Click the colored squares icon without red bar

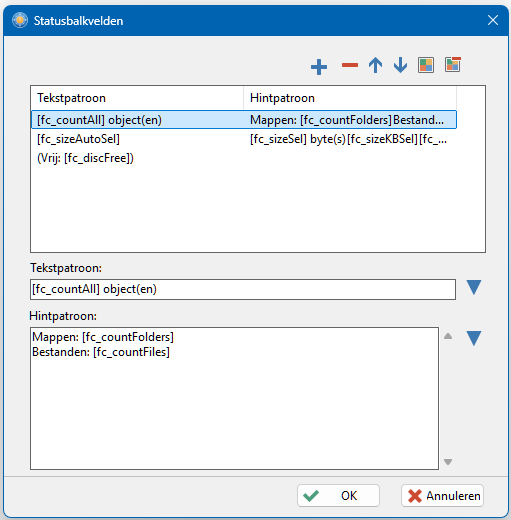pos(426,65)
